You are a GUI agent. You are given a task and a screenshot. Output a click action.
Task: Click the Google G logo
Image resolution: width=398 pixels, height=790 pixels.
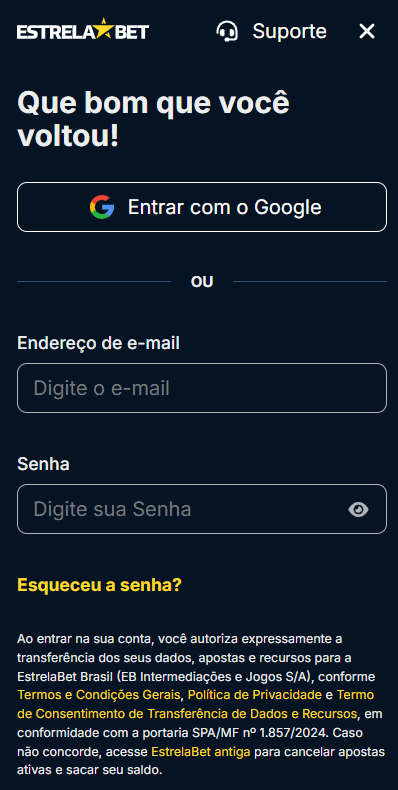pos(102,207)
